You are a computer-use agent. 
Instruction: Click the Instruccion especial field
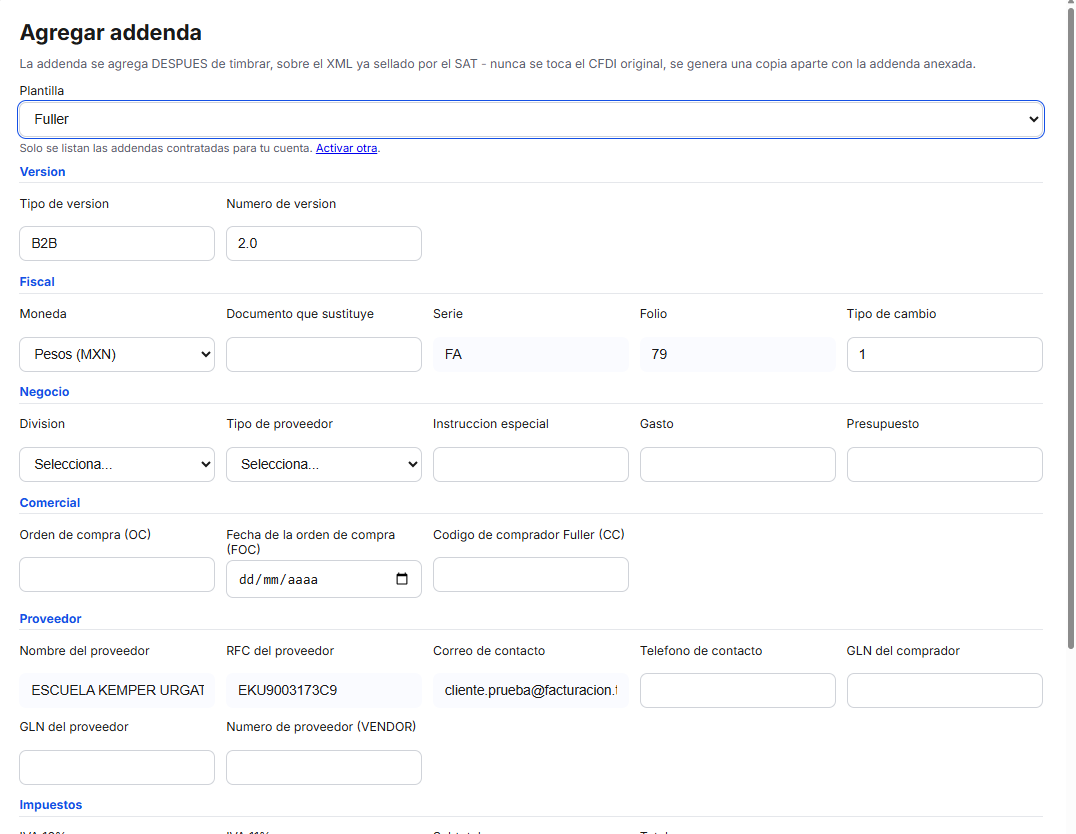click(x=530, y=465)
